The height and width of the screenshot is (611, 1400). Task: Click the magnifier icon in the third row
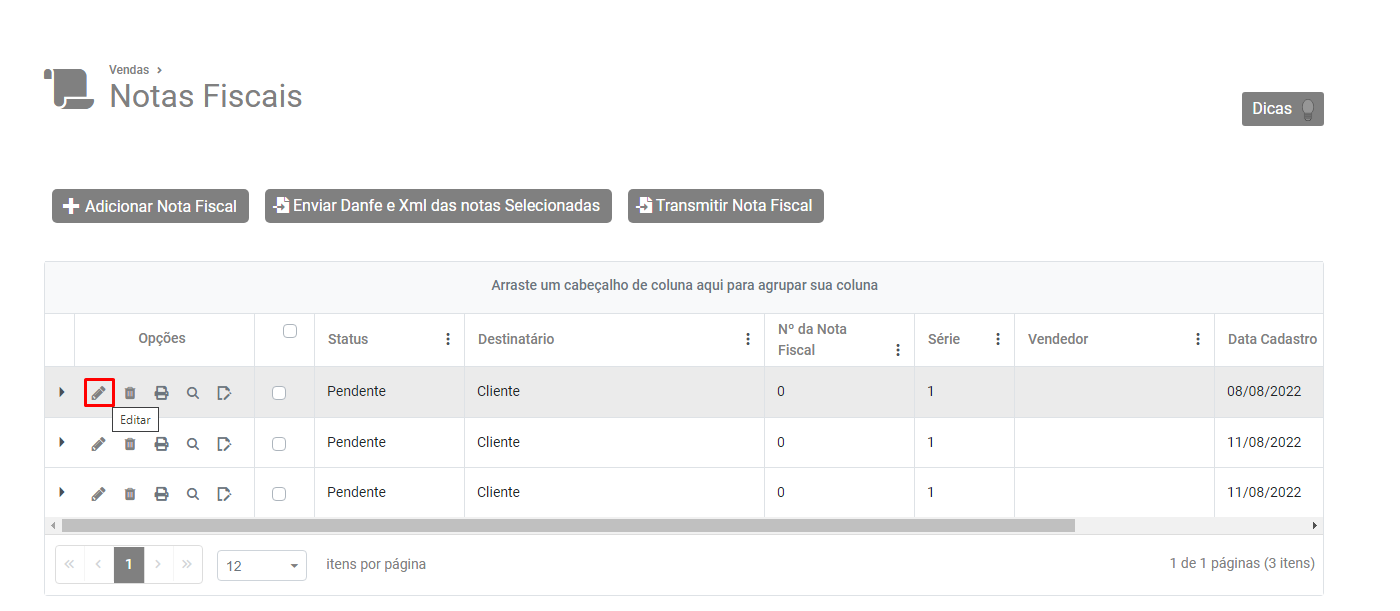(193, 493)
